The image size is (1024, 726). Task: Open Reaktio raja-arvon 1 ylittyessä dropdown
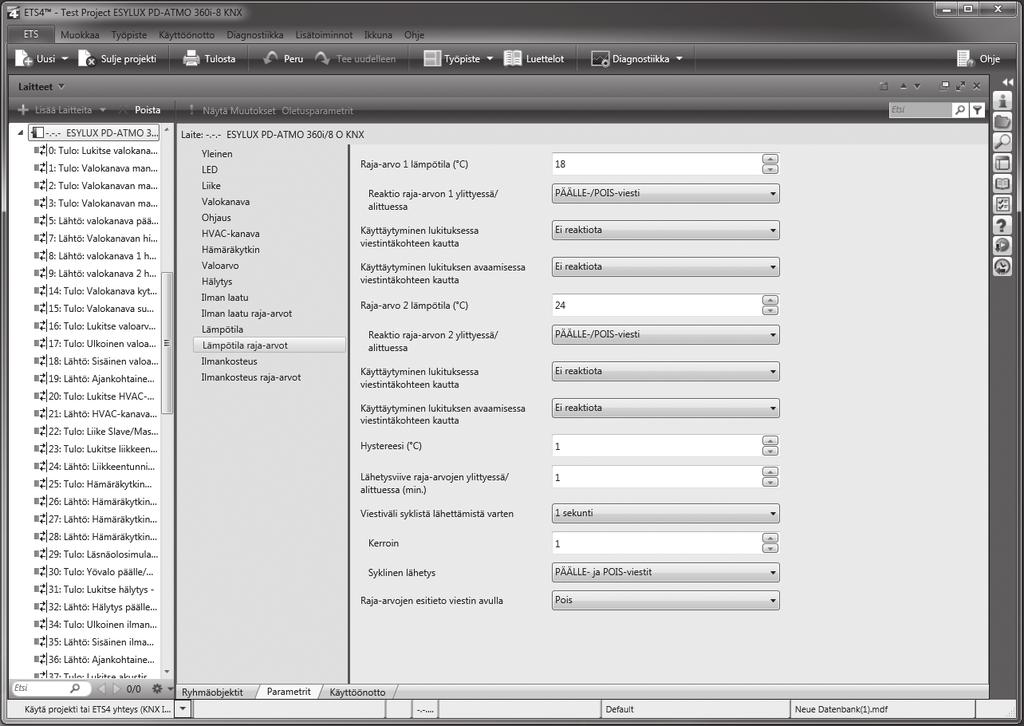(665, 193)
